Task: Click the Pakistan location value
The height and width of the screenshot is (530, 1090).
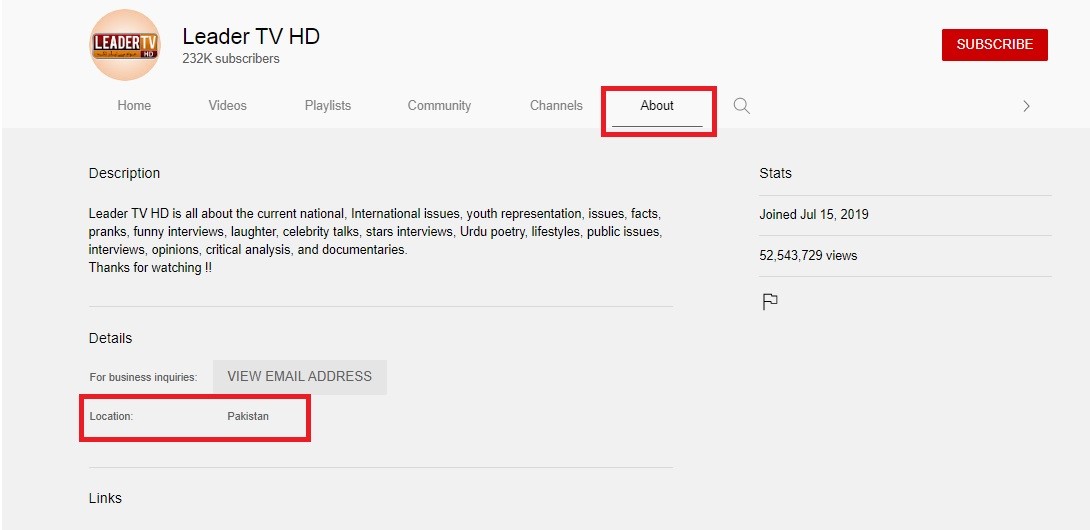Action: [248, 417]
